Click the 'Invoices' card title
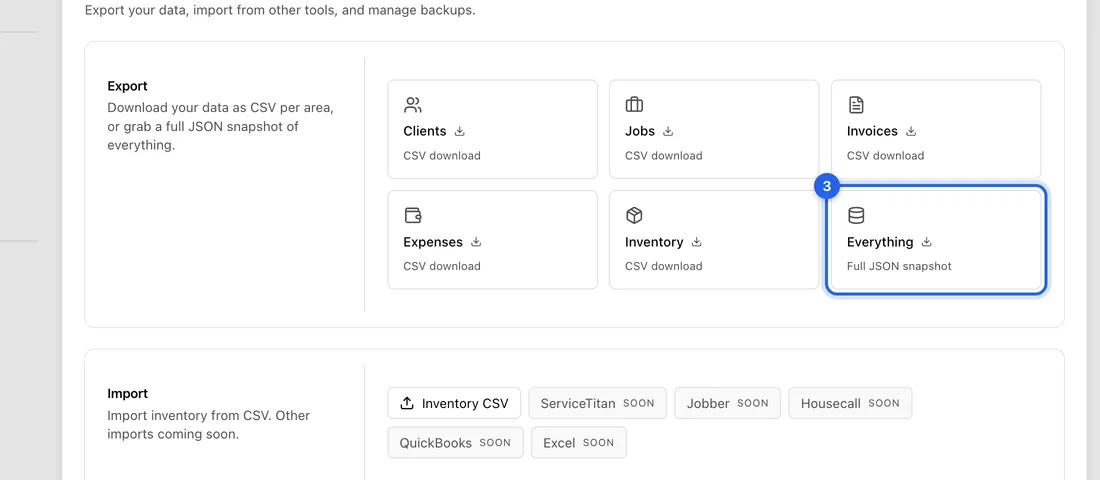The image size is (1100, 480). pyautogui.click(x=872, y=131)
